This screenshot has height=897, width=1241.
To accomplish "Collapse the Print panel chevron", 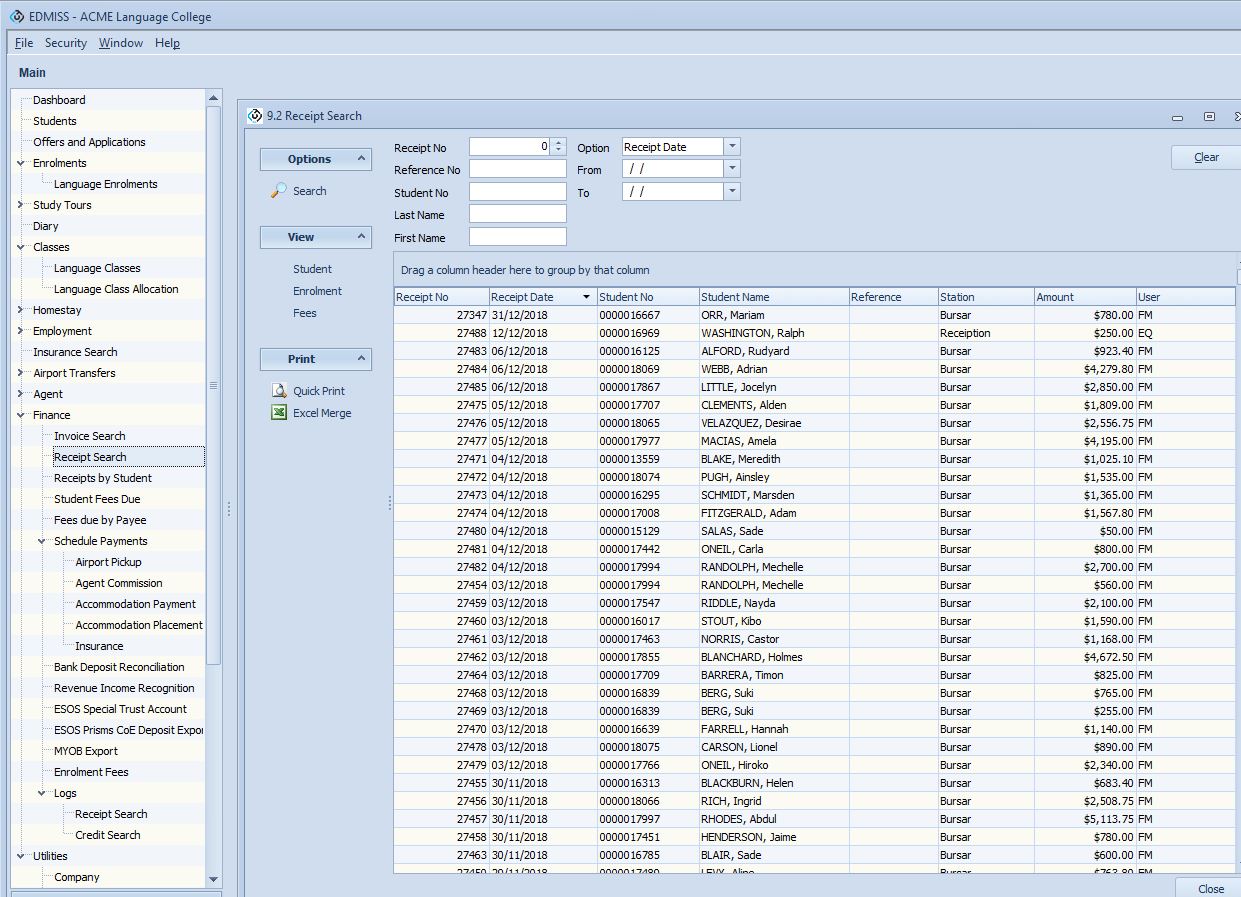I will click(361, 358).
